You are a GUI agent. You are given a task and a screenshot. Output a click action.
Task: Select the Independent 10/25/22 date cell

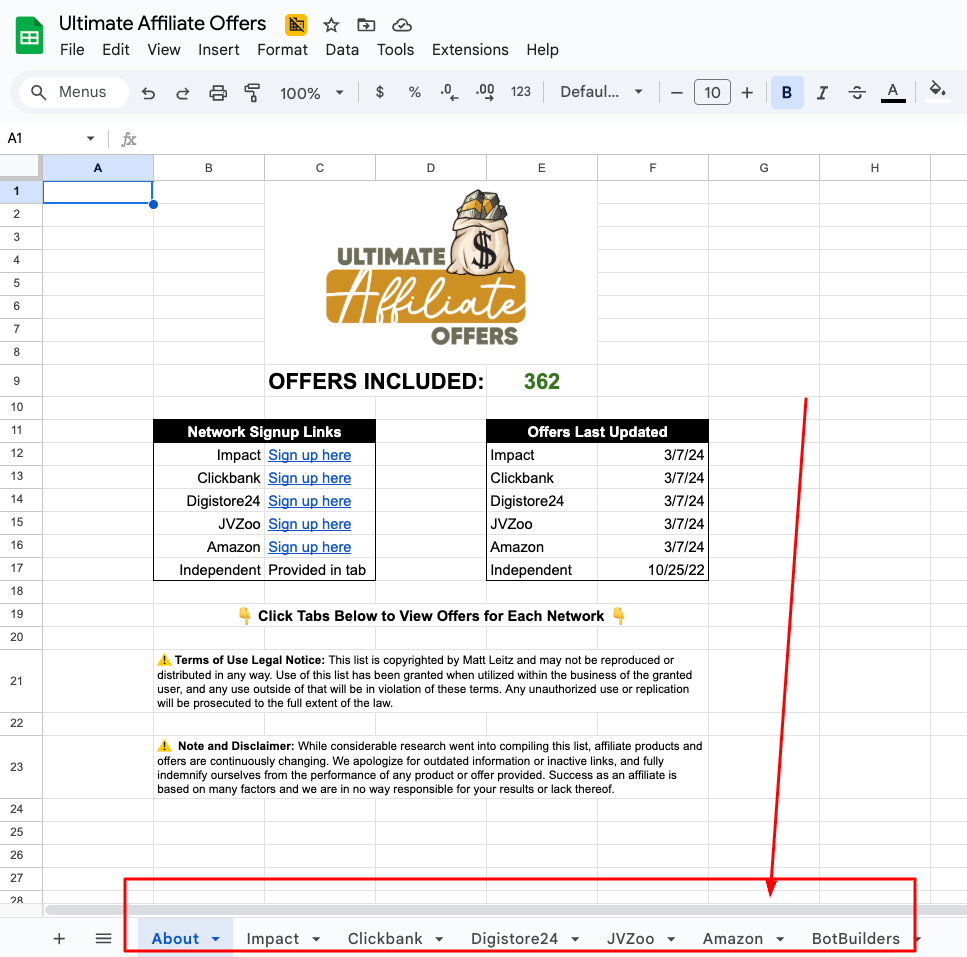coord(652,570)
